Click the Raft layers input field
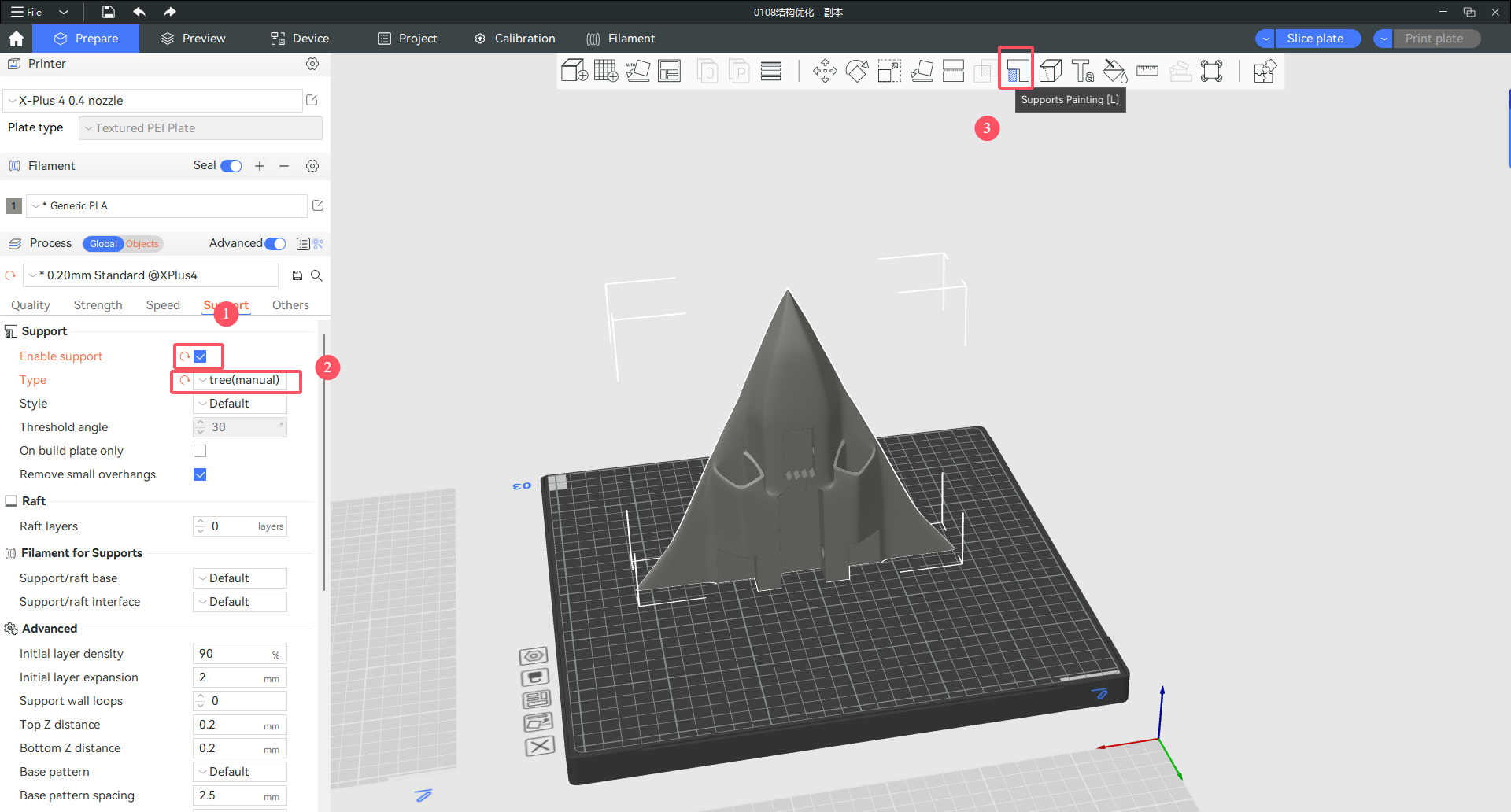The width and height of the screenshot is (1511, 812). (239, 526)
